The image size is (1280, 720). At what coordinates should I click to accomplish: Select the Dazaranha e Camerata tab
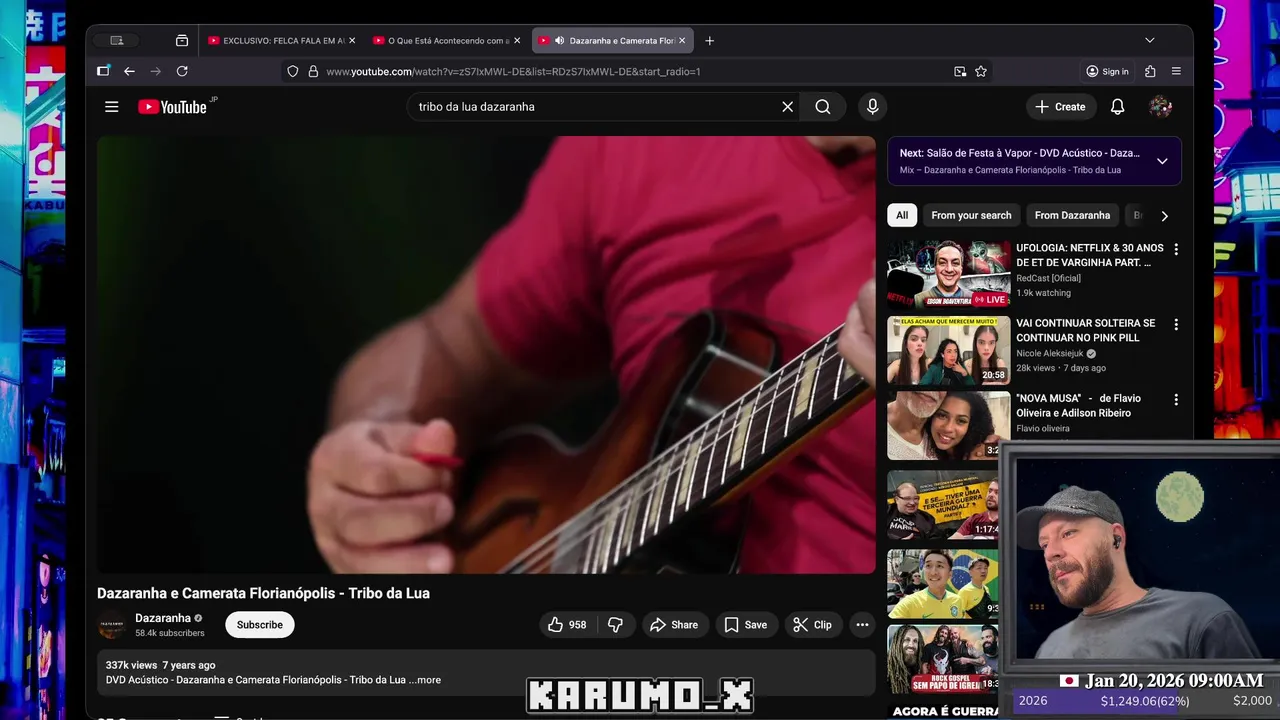click(612, 41)
